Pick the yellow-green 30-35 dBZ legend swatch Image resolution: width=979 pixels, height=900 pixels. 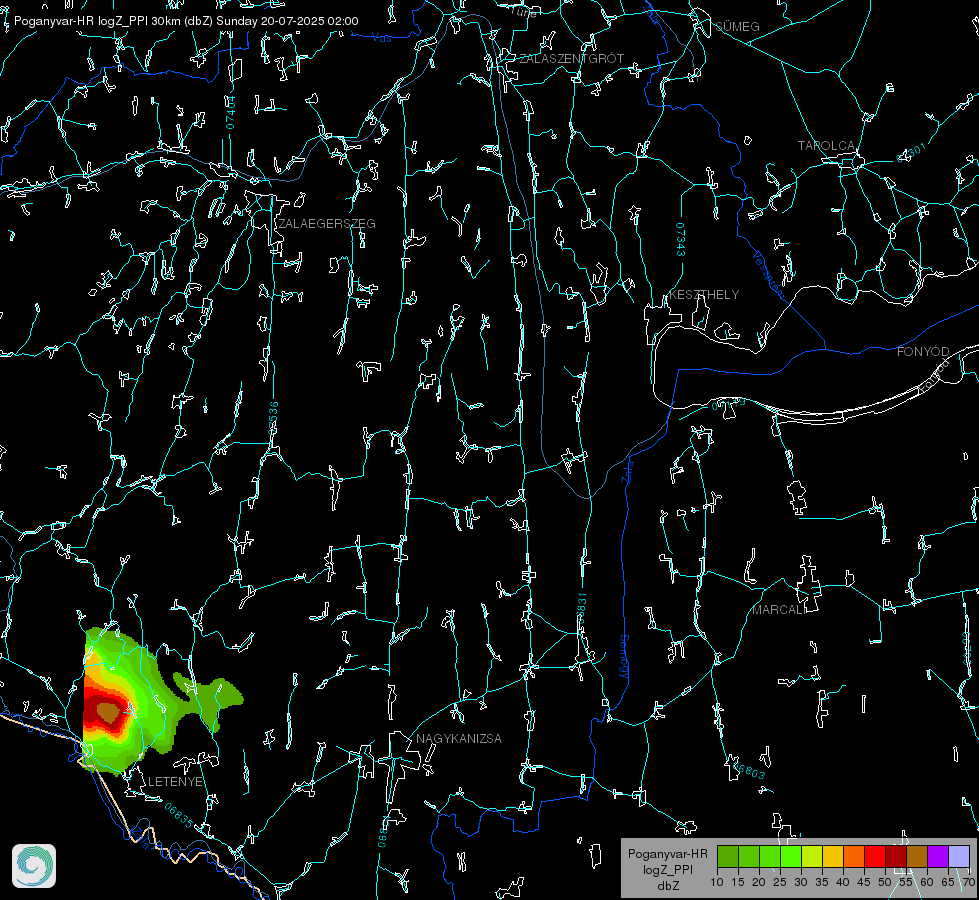point(812,856)
